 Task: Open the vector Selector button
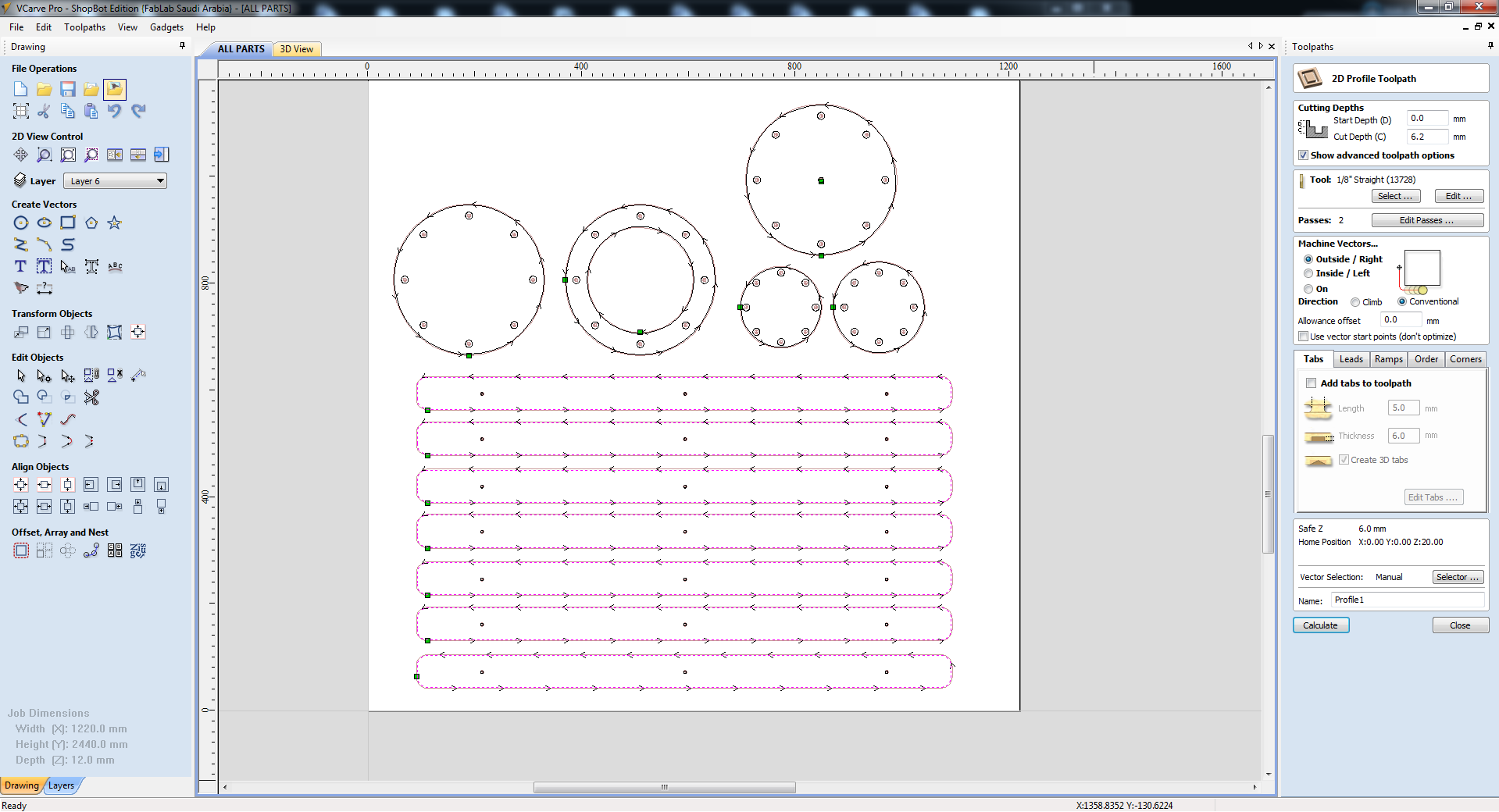click(1458, 577)
